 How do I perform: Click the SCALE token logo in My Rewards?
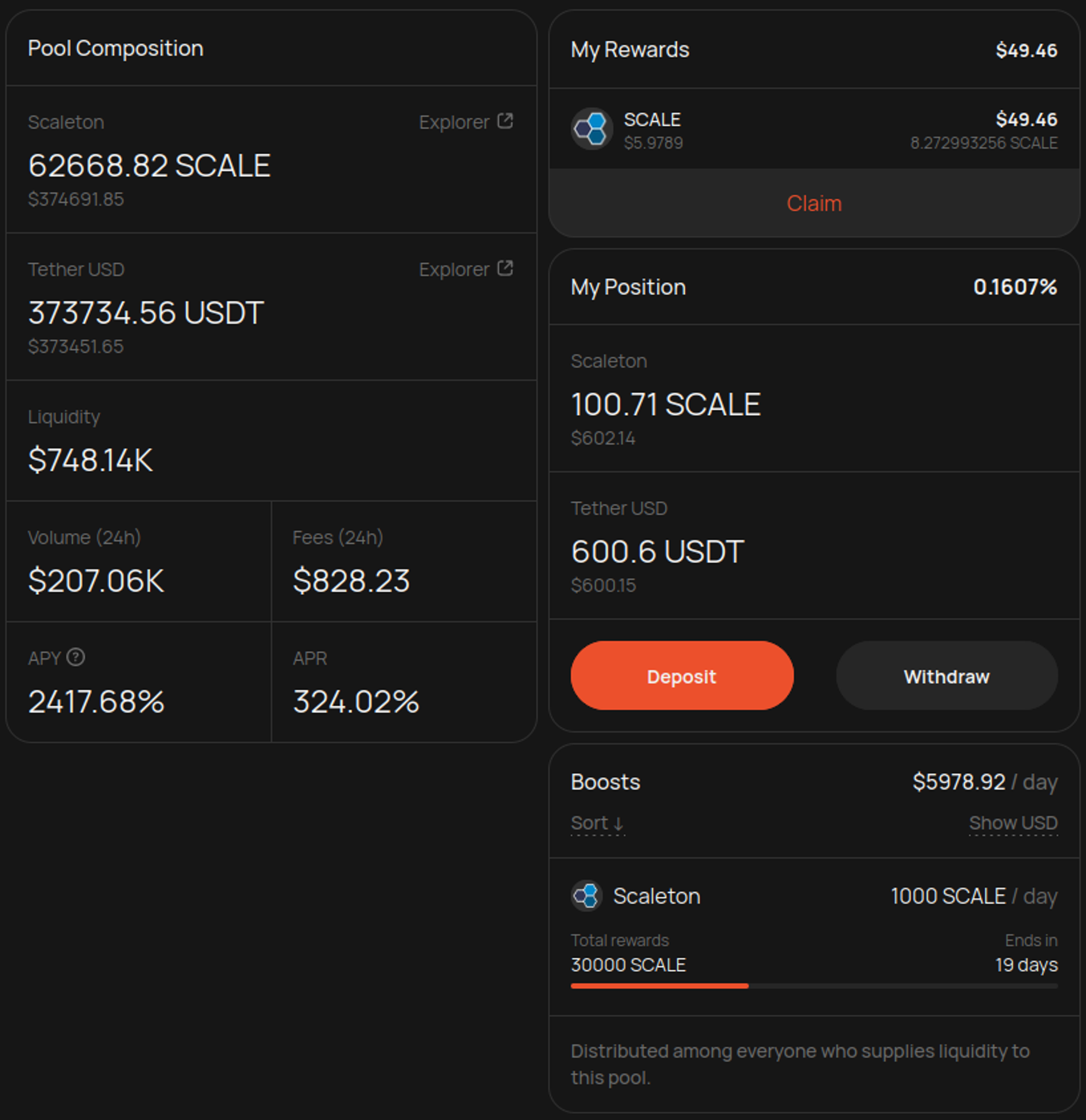(x=592, y=129)
